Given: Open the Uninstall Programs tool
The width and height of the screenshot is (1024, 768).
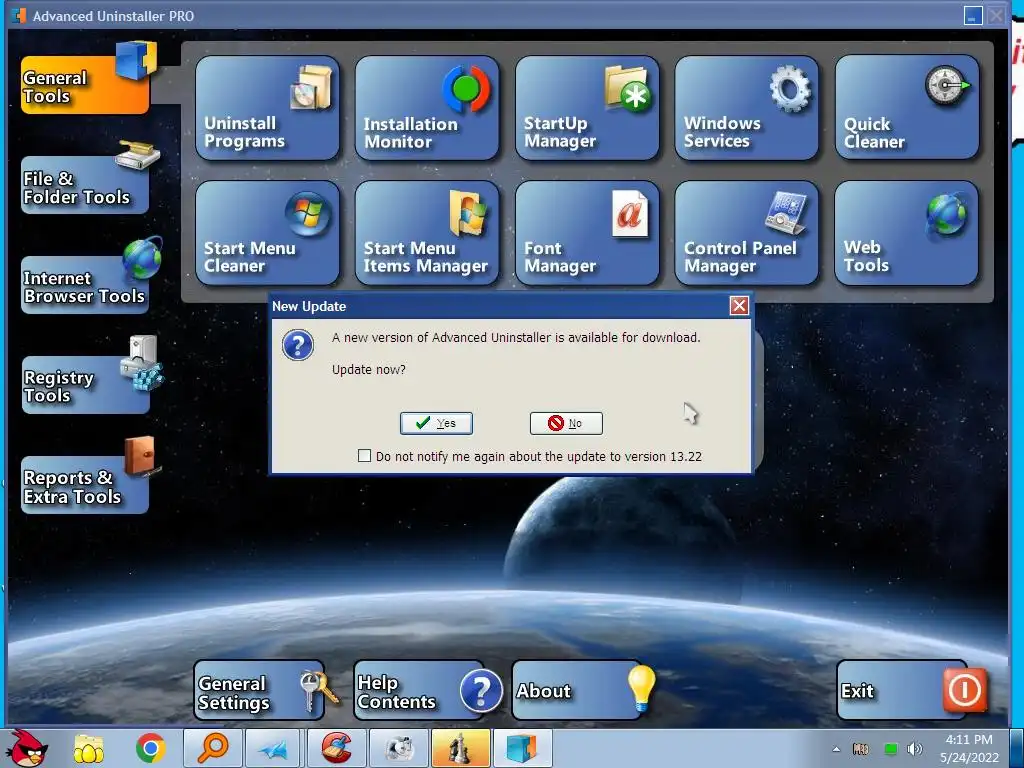Looking at the screenshot, I should [267, 108].
